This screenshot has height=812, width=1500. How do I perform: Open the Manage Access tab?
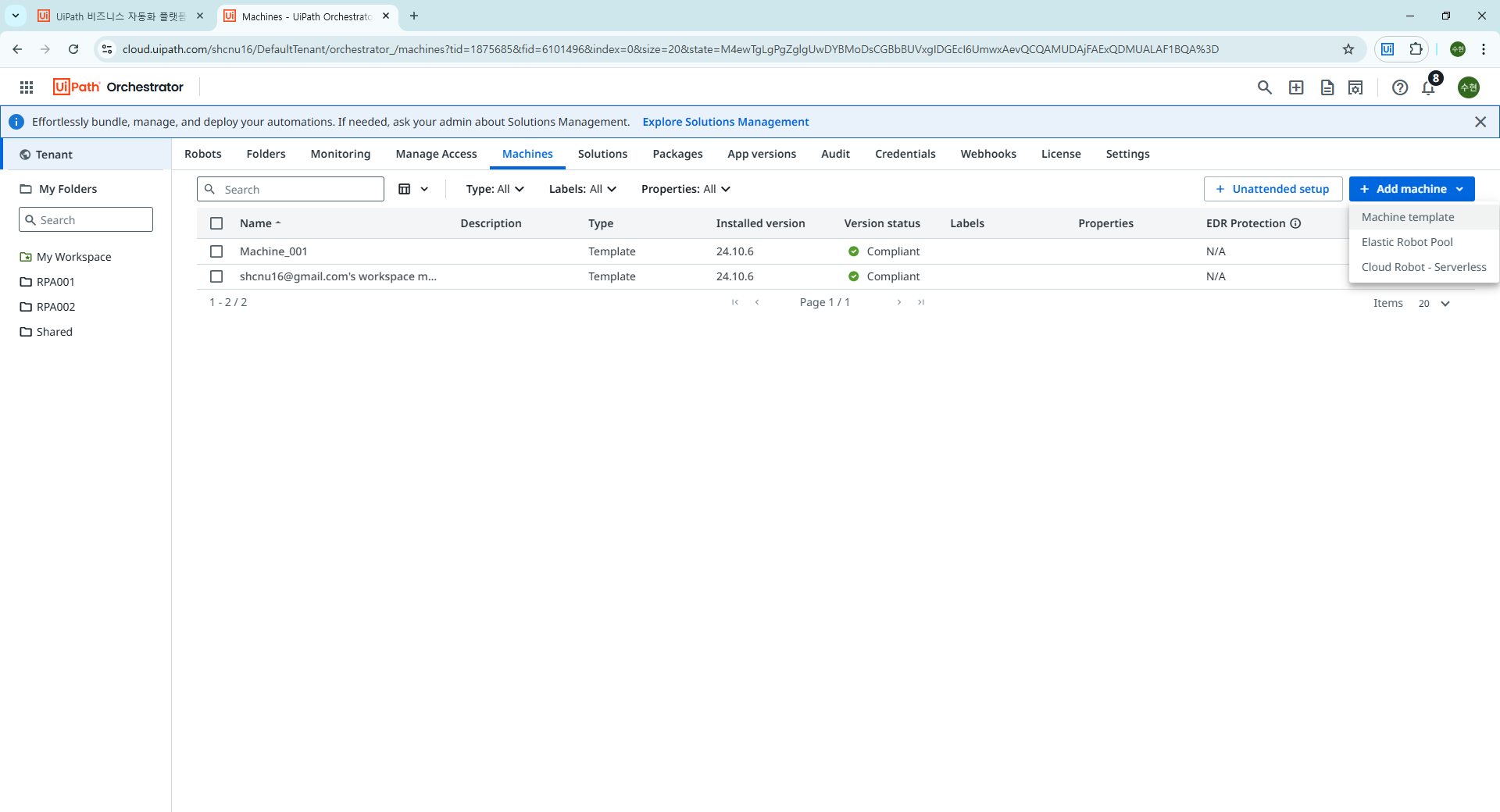coord(436,154)
